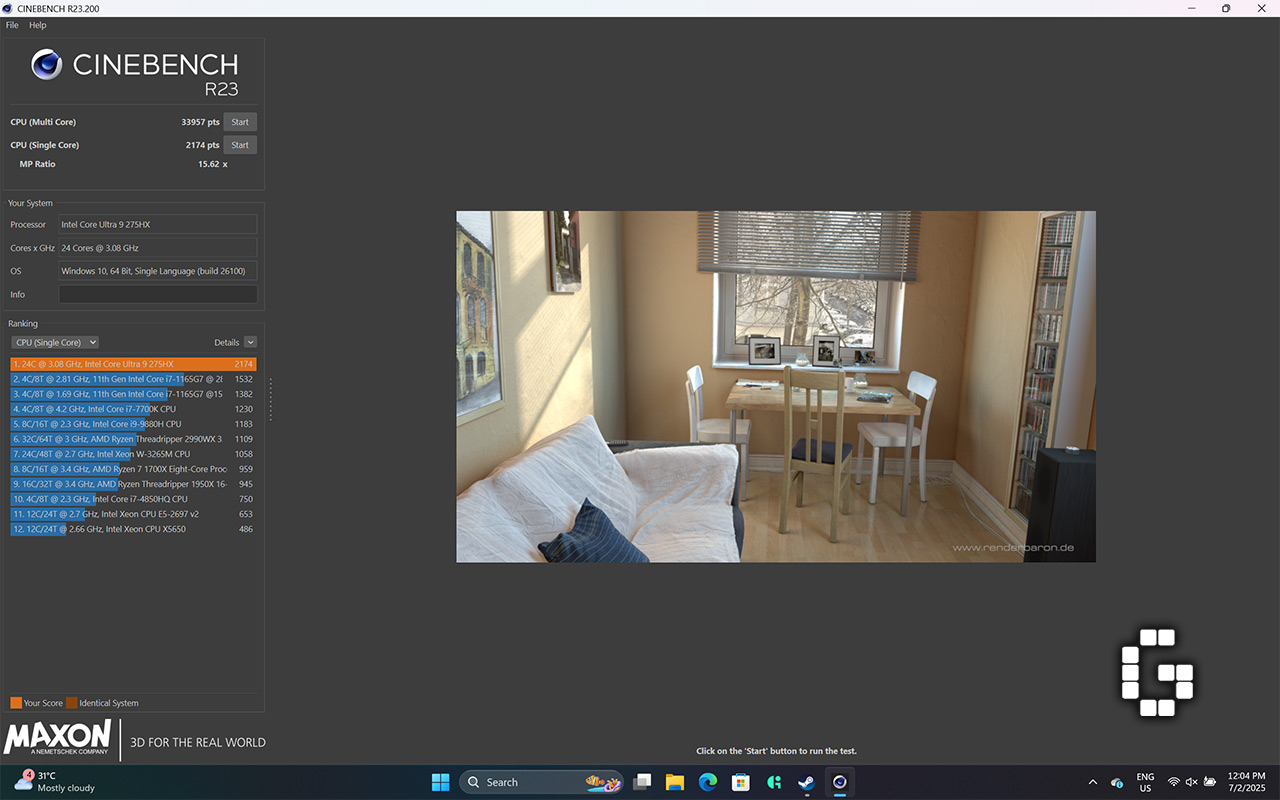Click the rendered room preview image
This screenshot has height=800, width=1280.
coord(776,386)
